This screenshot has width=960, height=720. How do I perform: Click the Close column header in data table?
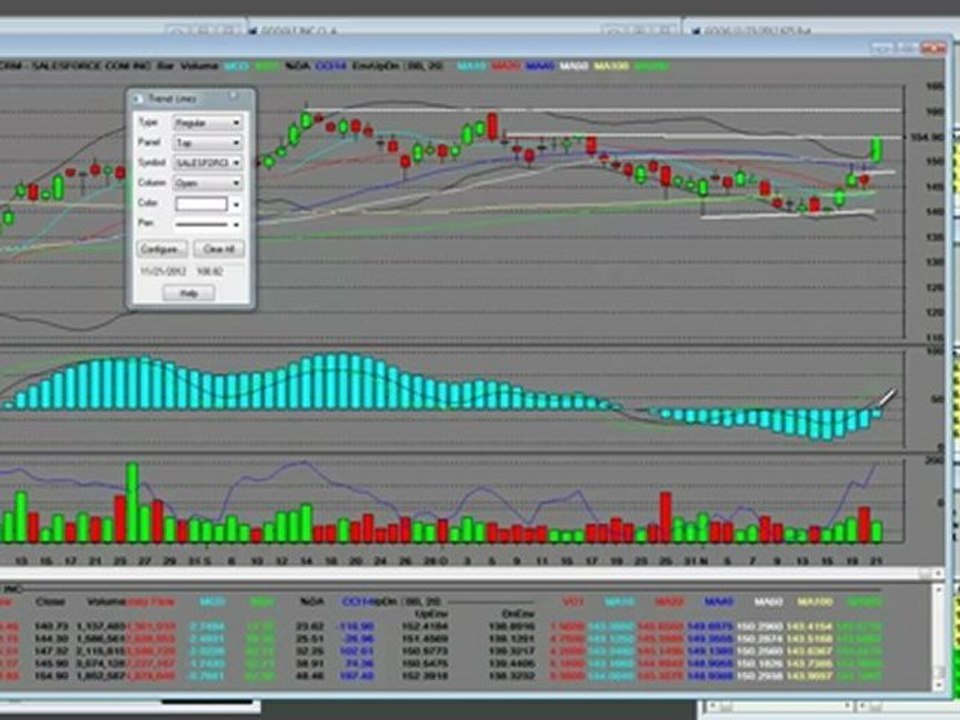click(50, 602)
